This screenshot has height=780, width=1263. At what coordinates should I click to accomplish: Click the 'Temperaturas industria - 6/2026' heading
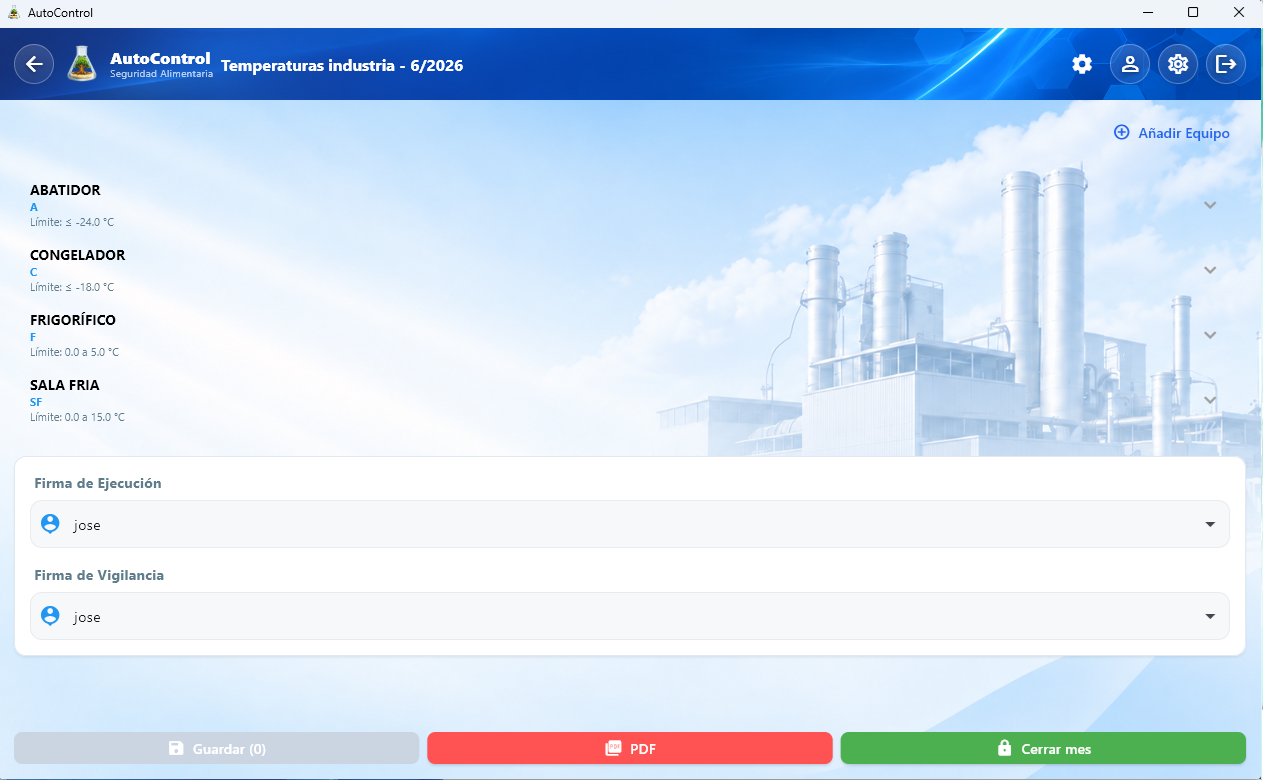342,66
